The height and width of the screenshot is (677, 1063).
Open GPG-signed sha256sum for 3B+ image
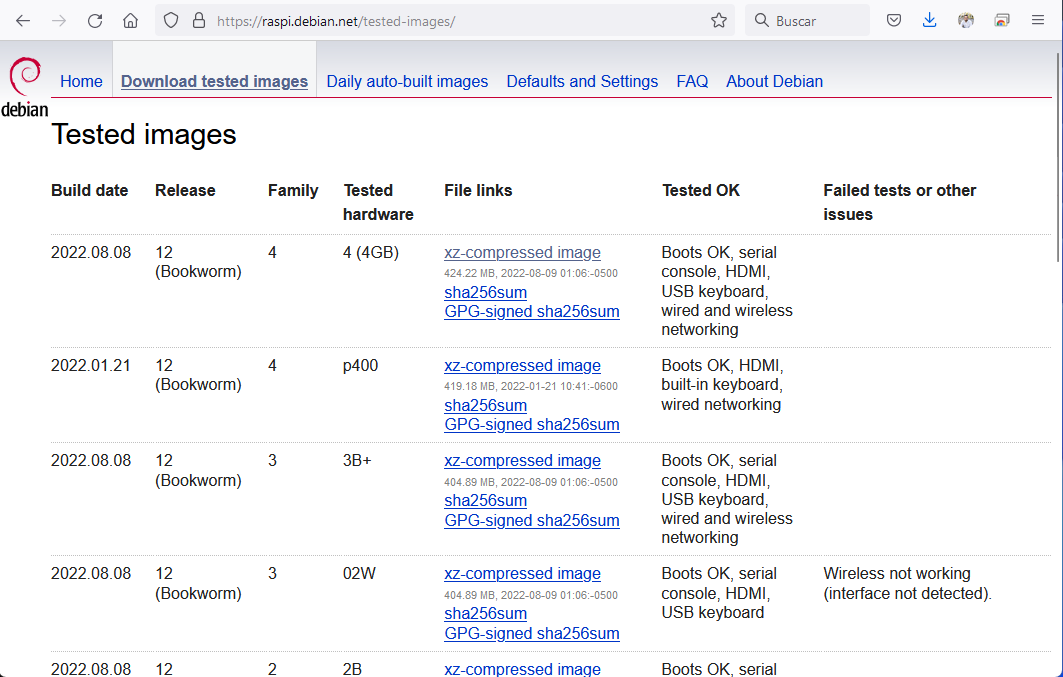click(x=531, y=520)
